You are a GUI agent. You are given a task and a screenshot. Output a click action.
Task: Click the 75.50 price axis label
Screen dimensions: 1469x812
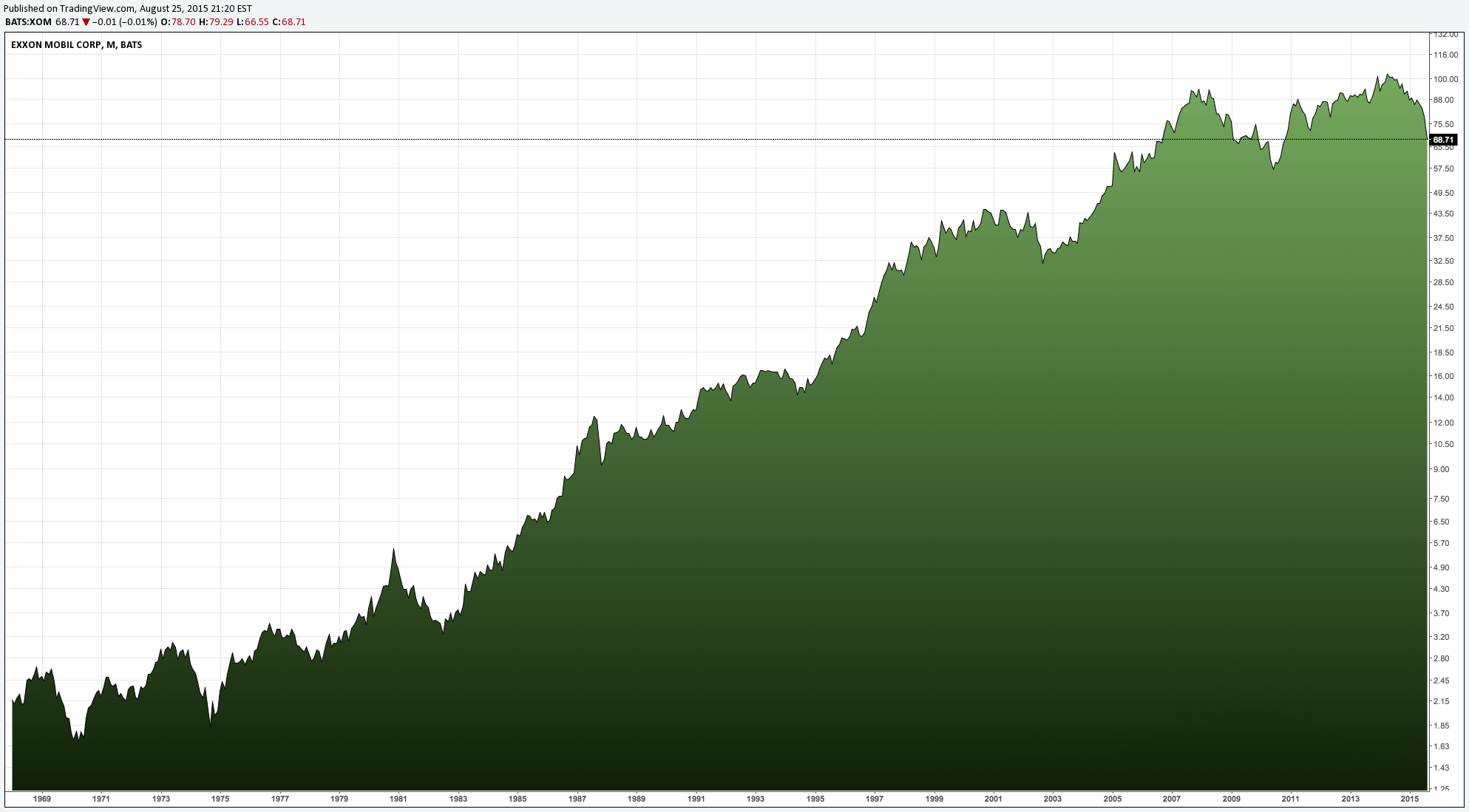pos(1444,124)
